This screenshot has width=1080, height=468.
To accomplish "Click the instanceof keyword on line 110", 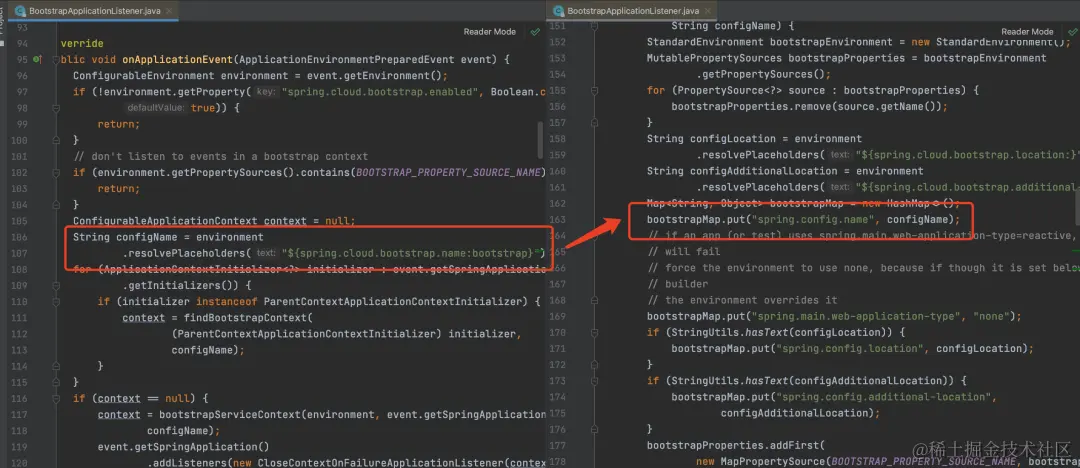I will coord(227,301).
